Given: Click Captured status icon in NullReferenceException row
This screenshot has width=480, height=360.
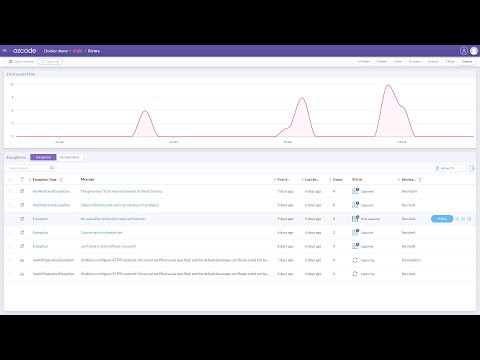Looking at the screenshot, I should click(355, 205).
